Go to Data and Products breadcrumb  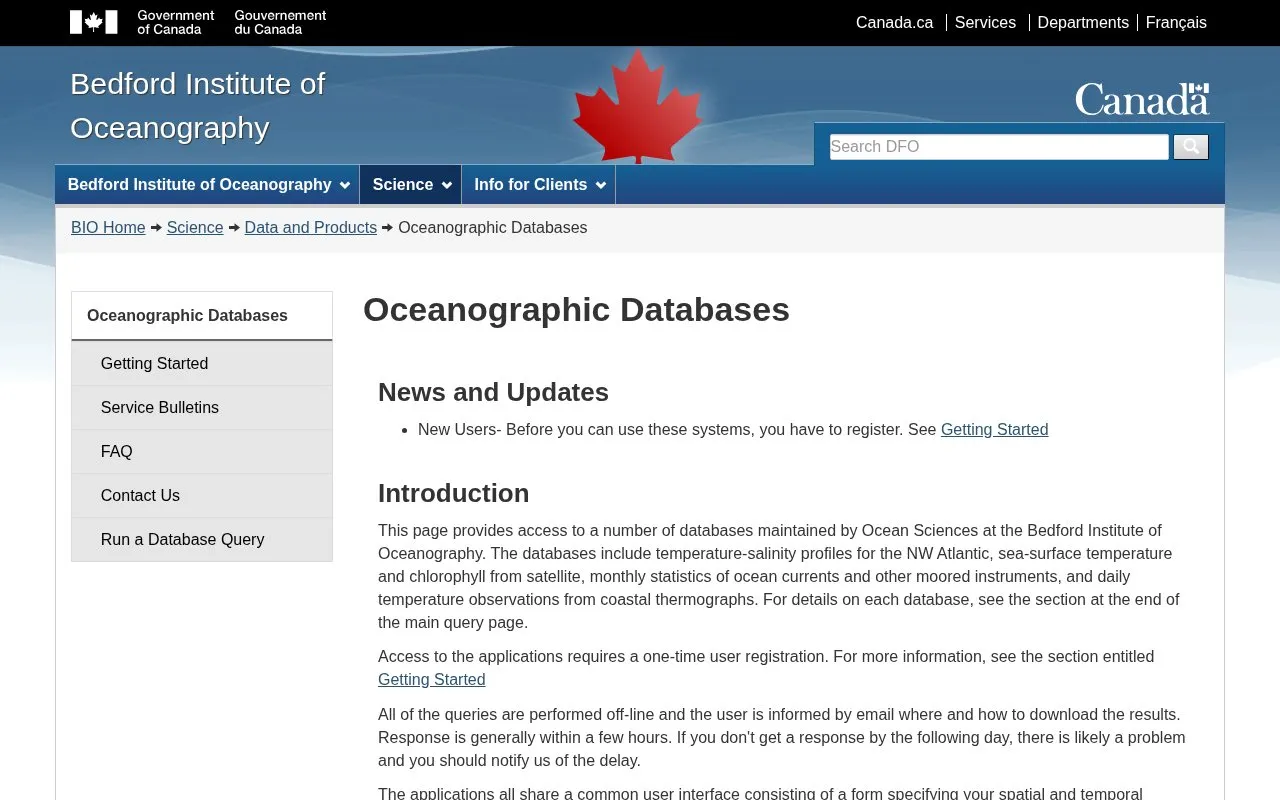[311, 228]
